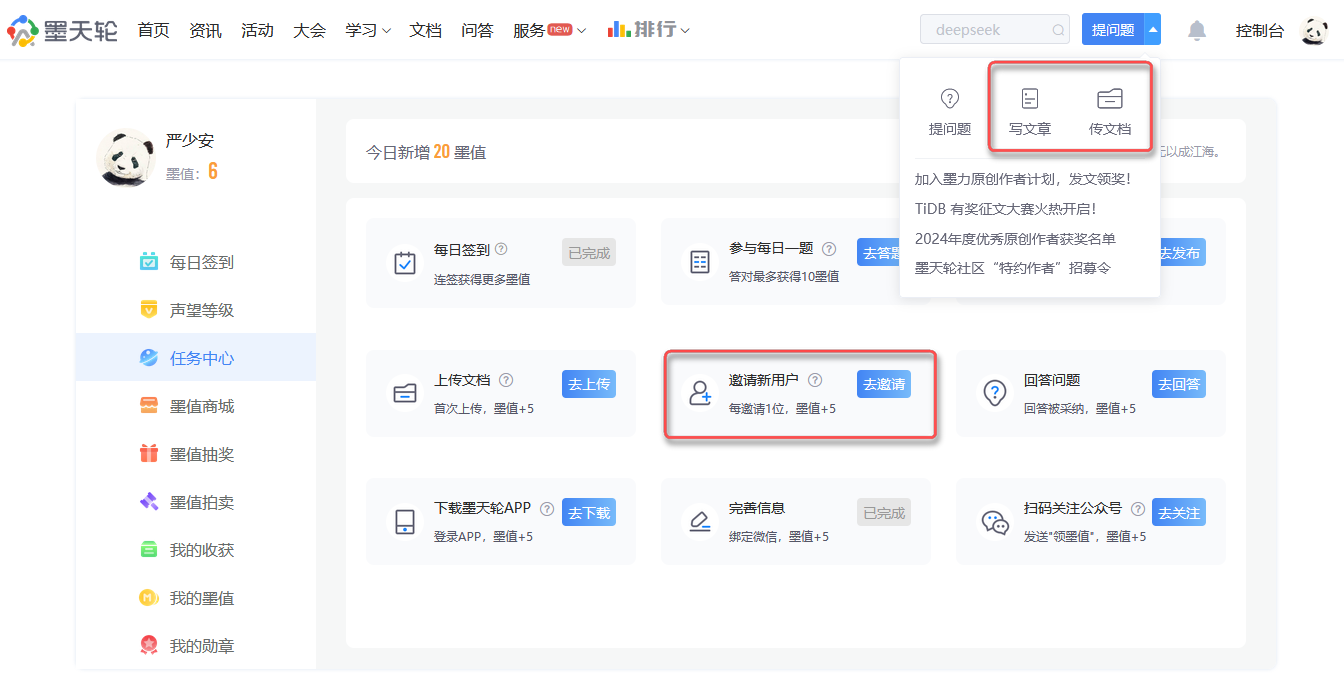Click 去上传 button

589,383
